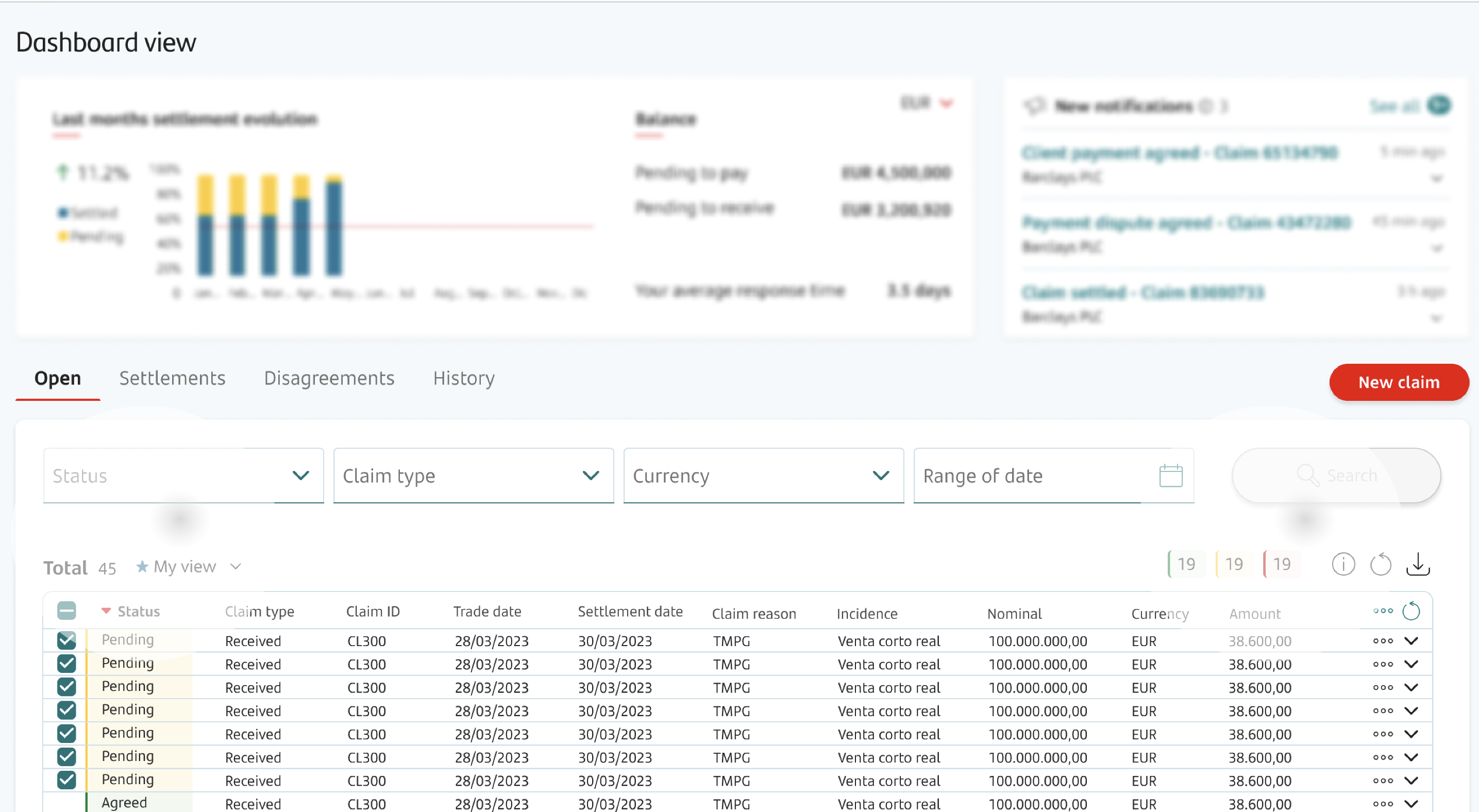Switch to the Settlements tab

point(172,378)
